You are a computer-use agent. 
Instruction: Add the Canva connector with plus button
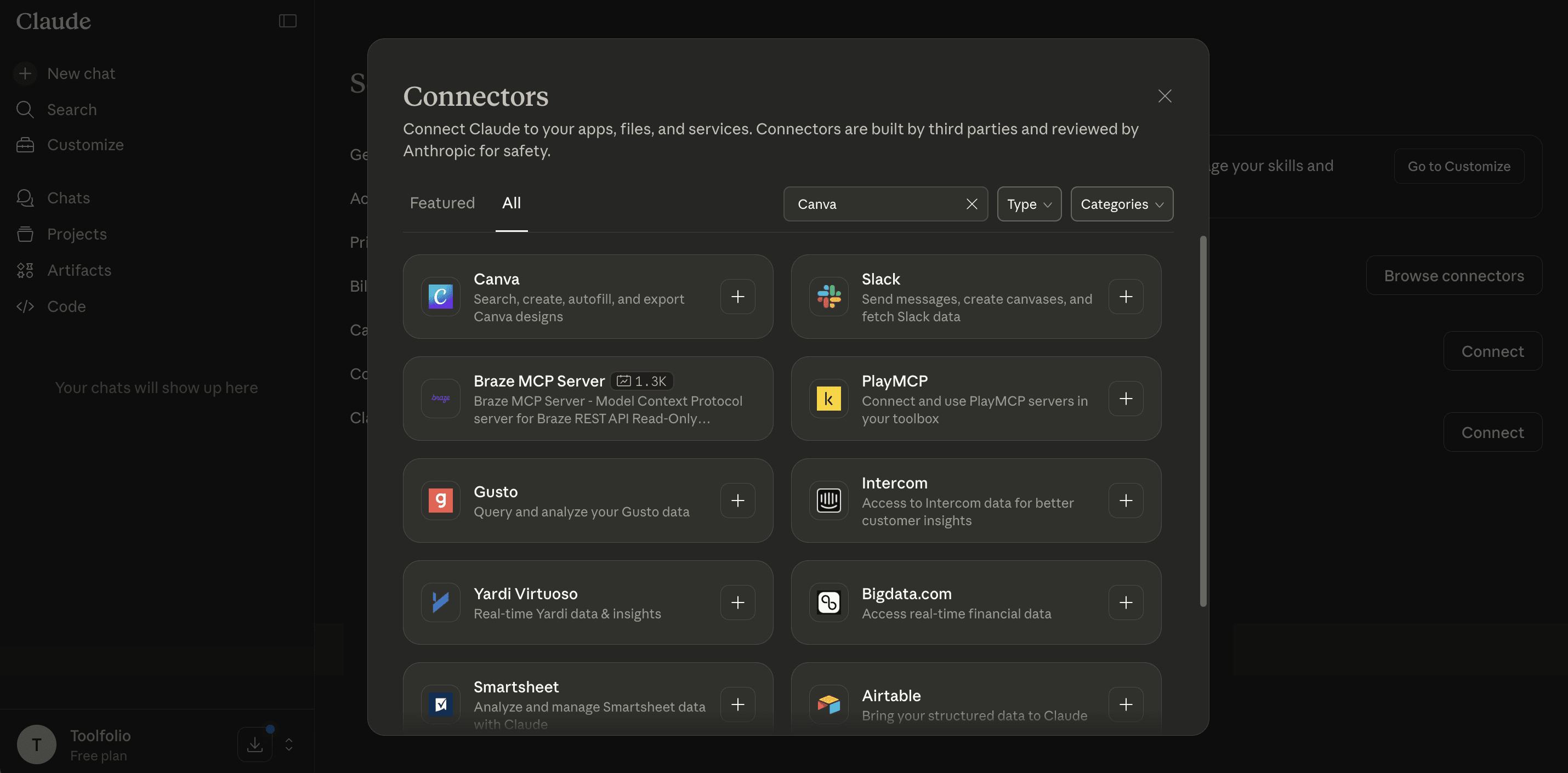tap(737, 297)
